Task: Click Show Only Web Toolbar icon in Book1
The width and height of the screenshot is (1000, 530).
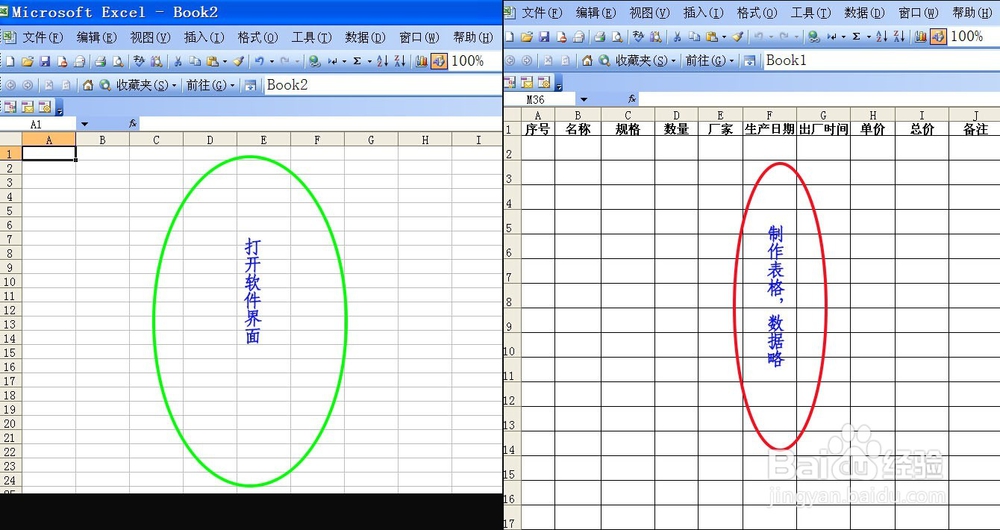Action: [x=749, y=61]
